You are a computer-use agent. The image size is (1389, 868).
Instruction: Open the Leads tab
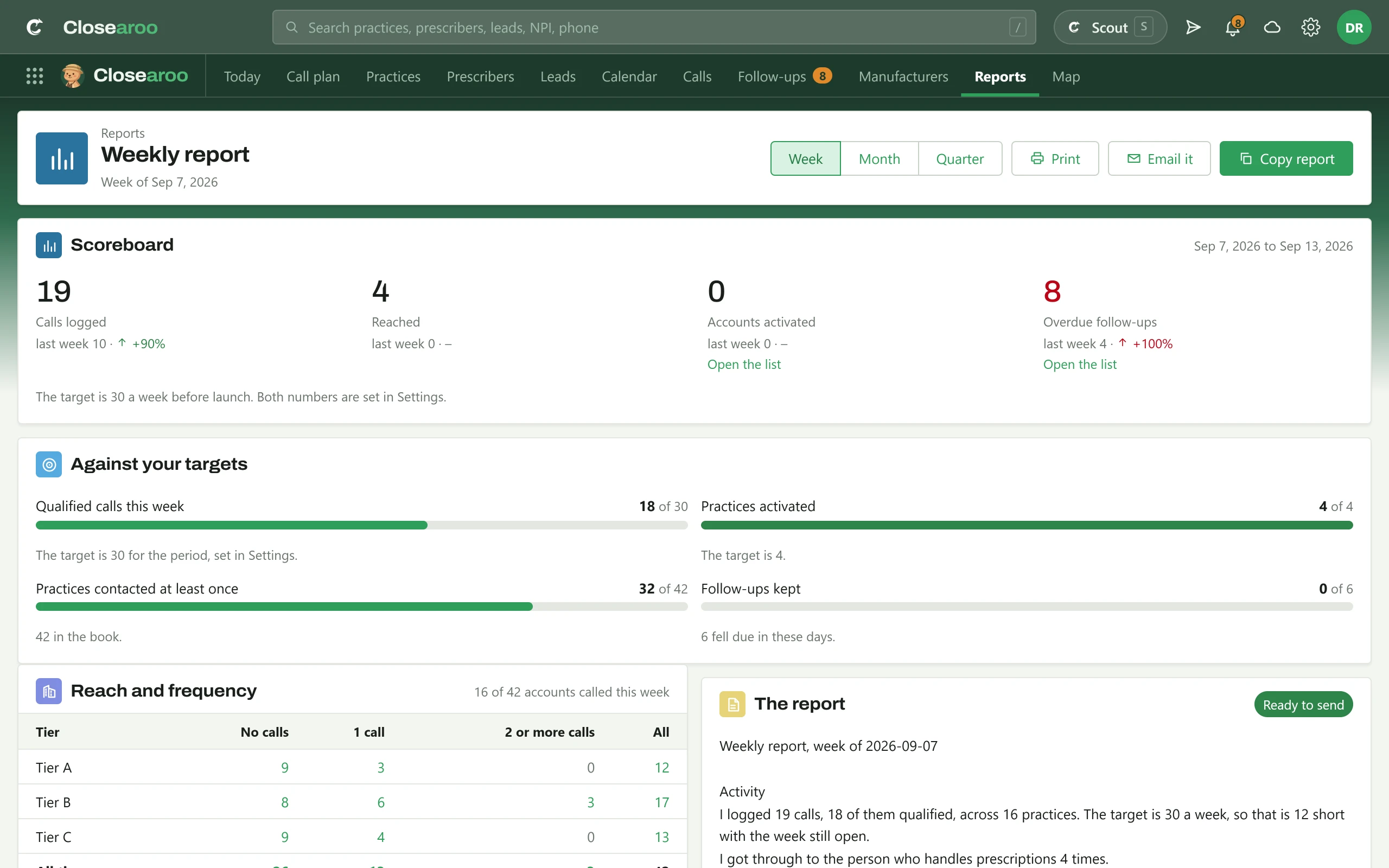coord(558,76)
